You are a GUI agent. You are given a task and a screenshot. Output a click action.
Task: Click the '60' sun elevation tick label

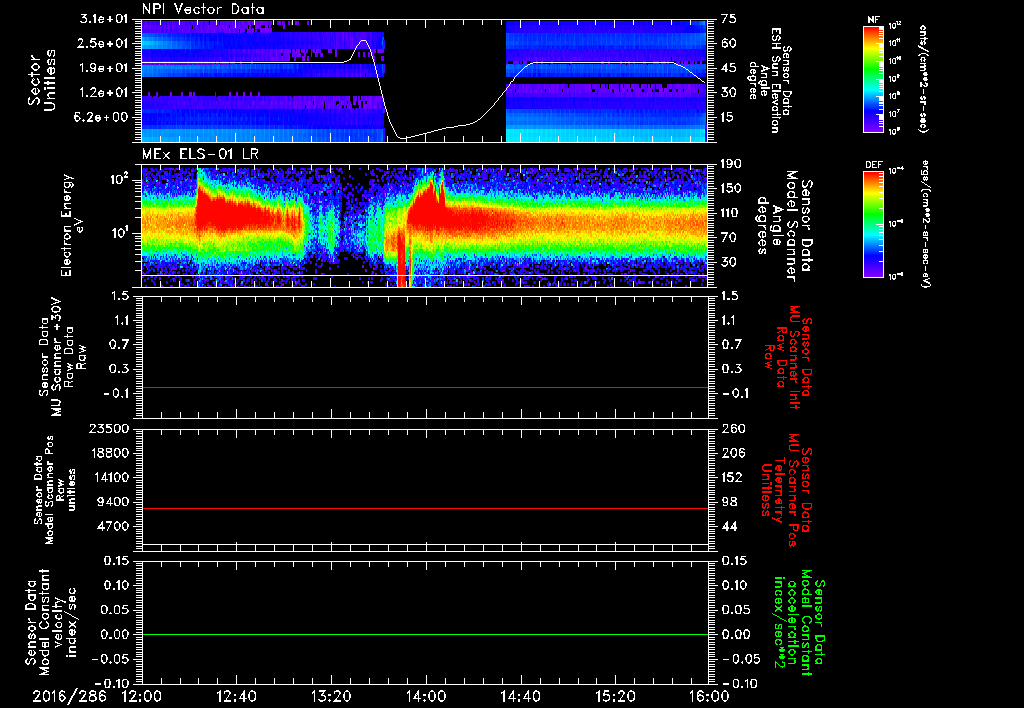pos(729,43)
